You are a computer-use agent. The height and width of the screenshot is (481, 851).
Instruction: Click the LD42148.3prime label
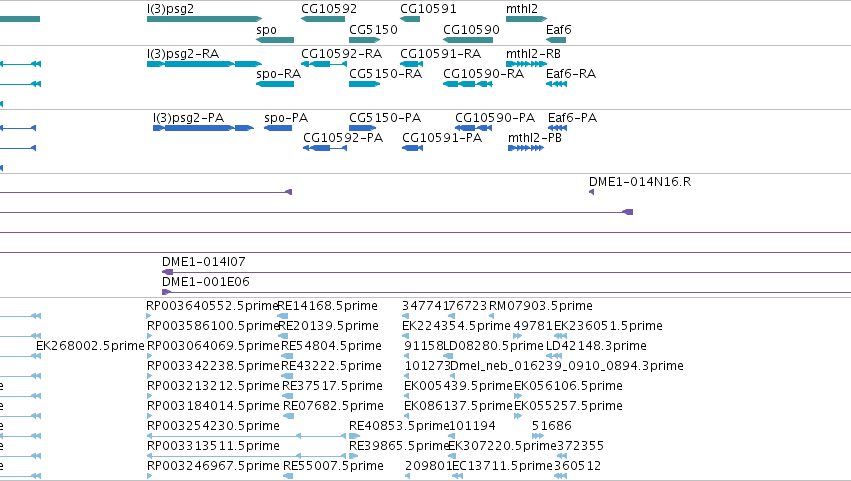pos(596,346)
